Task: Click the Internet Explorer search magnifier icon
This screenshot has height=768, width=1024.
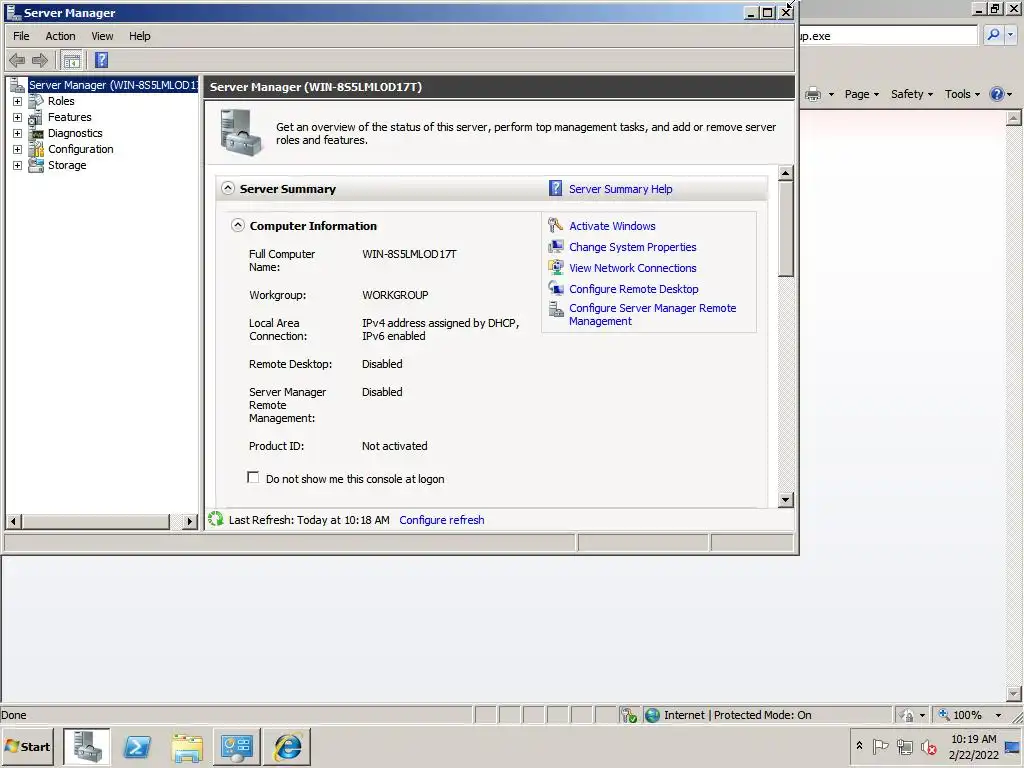Action: click(993, 35)
